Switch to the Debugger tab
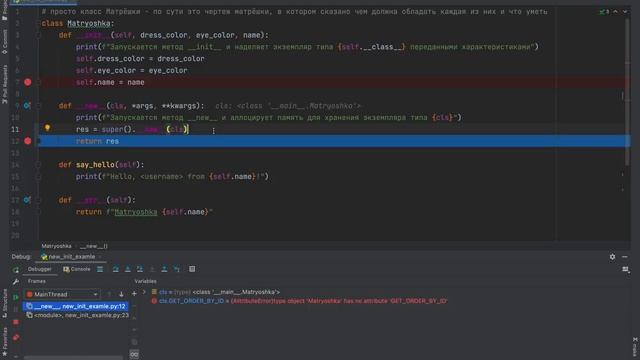 click(x=40, y=269)
